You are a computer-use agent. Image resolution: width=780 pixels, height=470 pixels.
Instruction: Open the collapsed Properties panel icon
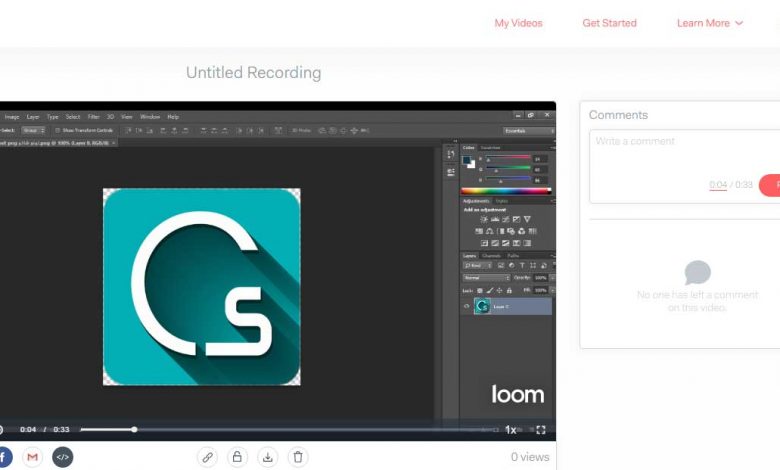451,172
